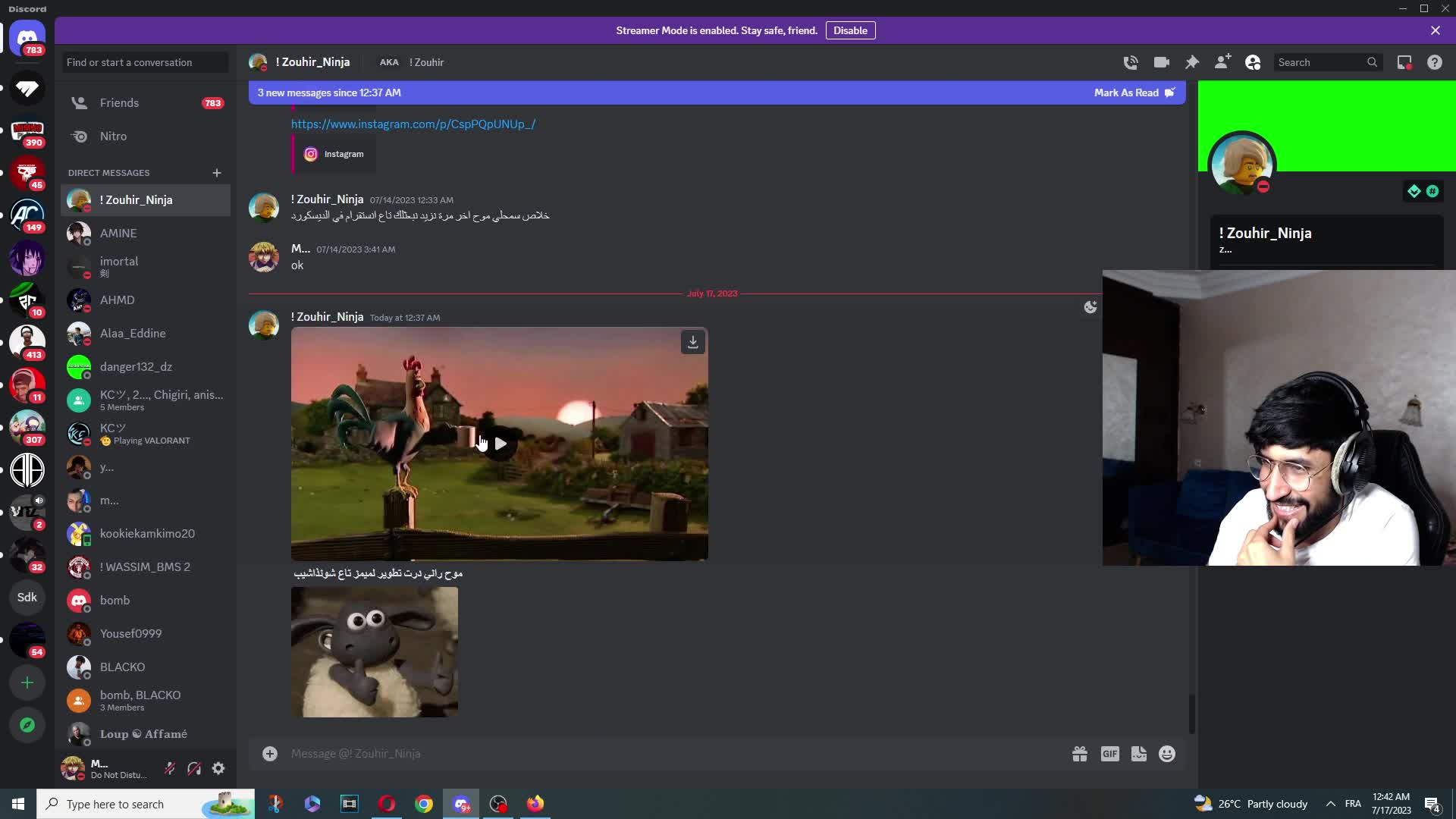Send a gift with the gift icon
This screenshot has width=1456, height=819.
[x=1080, y=754]
